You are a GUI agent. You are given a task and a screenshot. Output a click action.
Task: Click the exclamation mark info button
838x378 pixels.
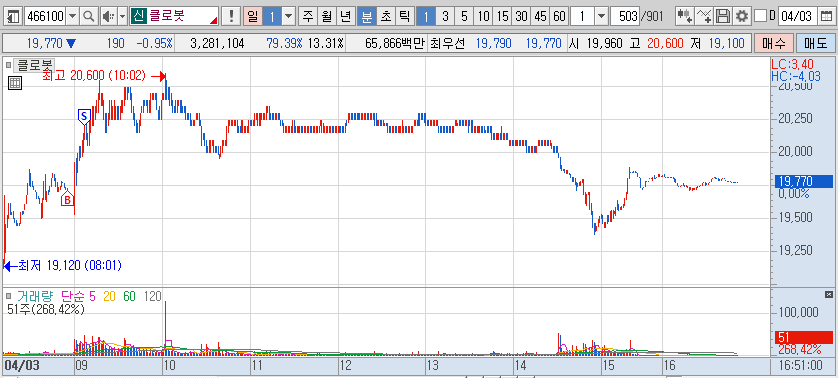coord(231,17)
